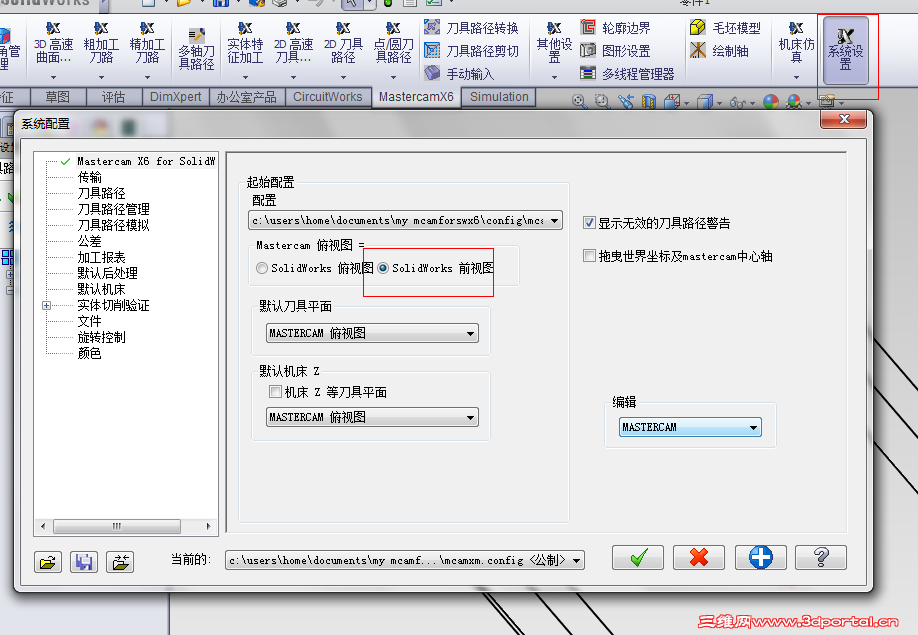Open the 2D 高速刀具 toolpath tool
The image size is (918, 635).
pyautogui.click(x=293, y=43)
